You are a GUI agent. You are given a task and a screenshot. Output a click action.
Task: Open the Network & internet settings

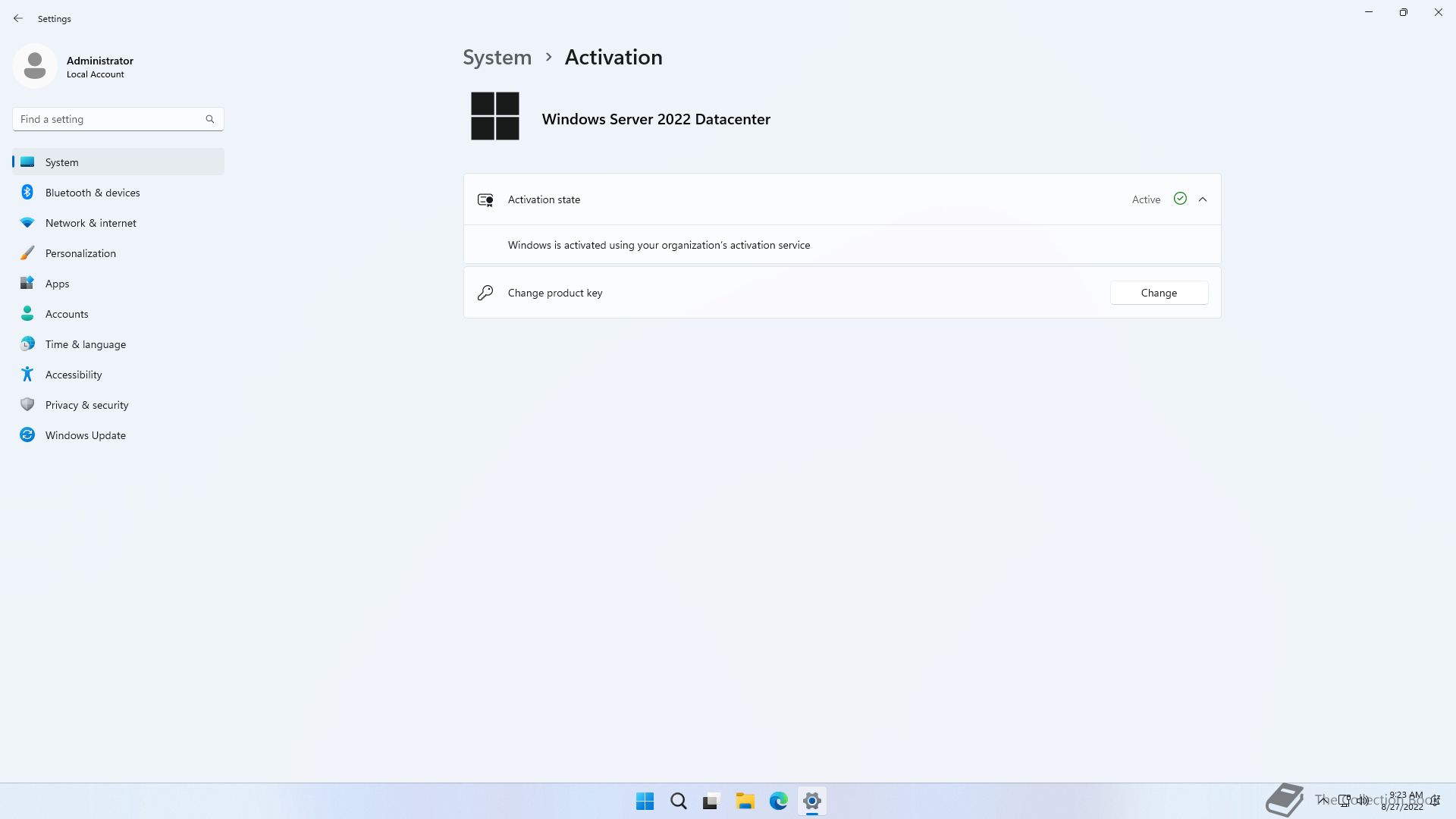coord(90,223)
